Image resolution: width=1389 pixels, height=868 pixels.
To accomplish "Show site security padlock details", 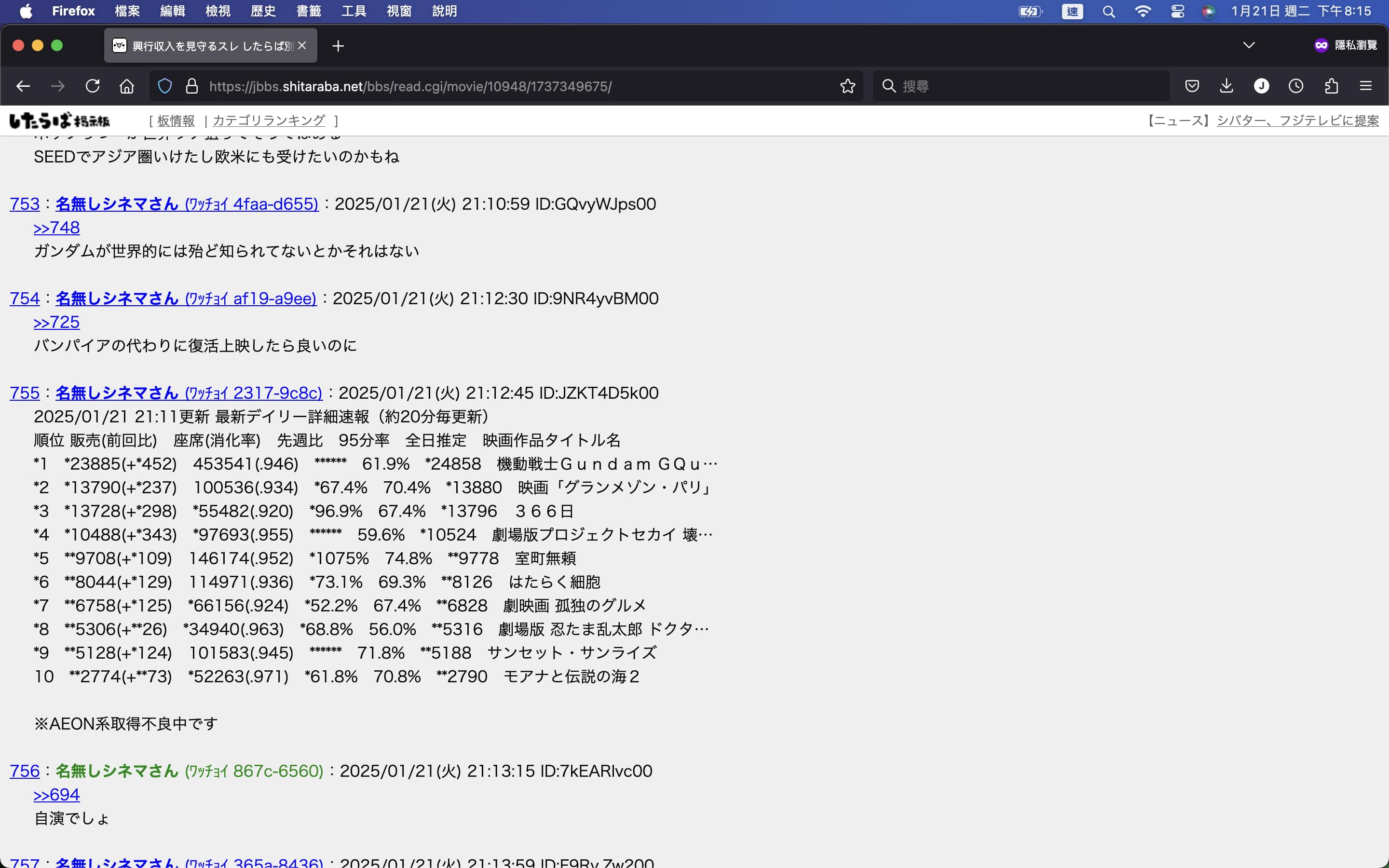I will [x=191, y=86].
